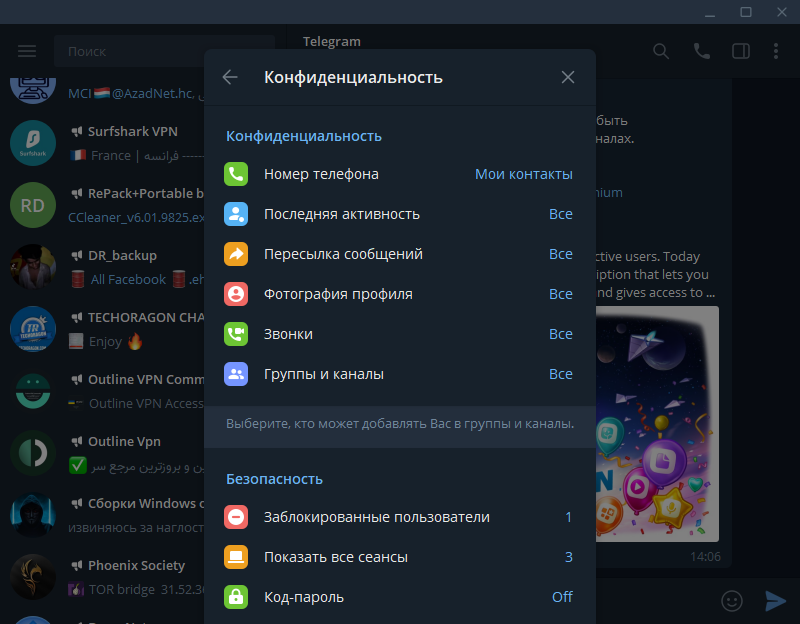Image resolution: width=800 pixels, height=624 pixels.
Task: Click the Все value next to Звонки
Action: tap(561, 334)
